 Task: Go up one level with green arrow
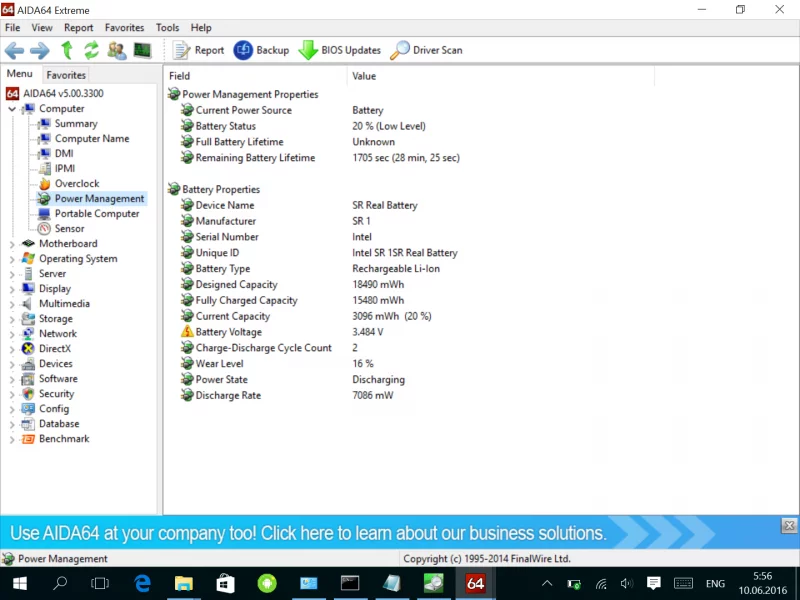(67, 50)
